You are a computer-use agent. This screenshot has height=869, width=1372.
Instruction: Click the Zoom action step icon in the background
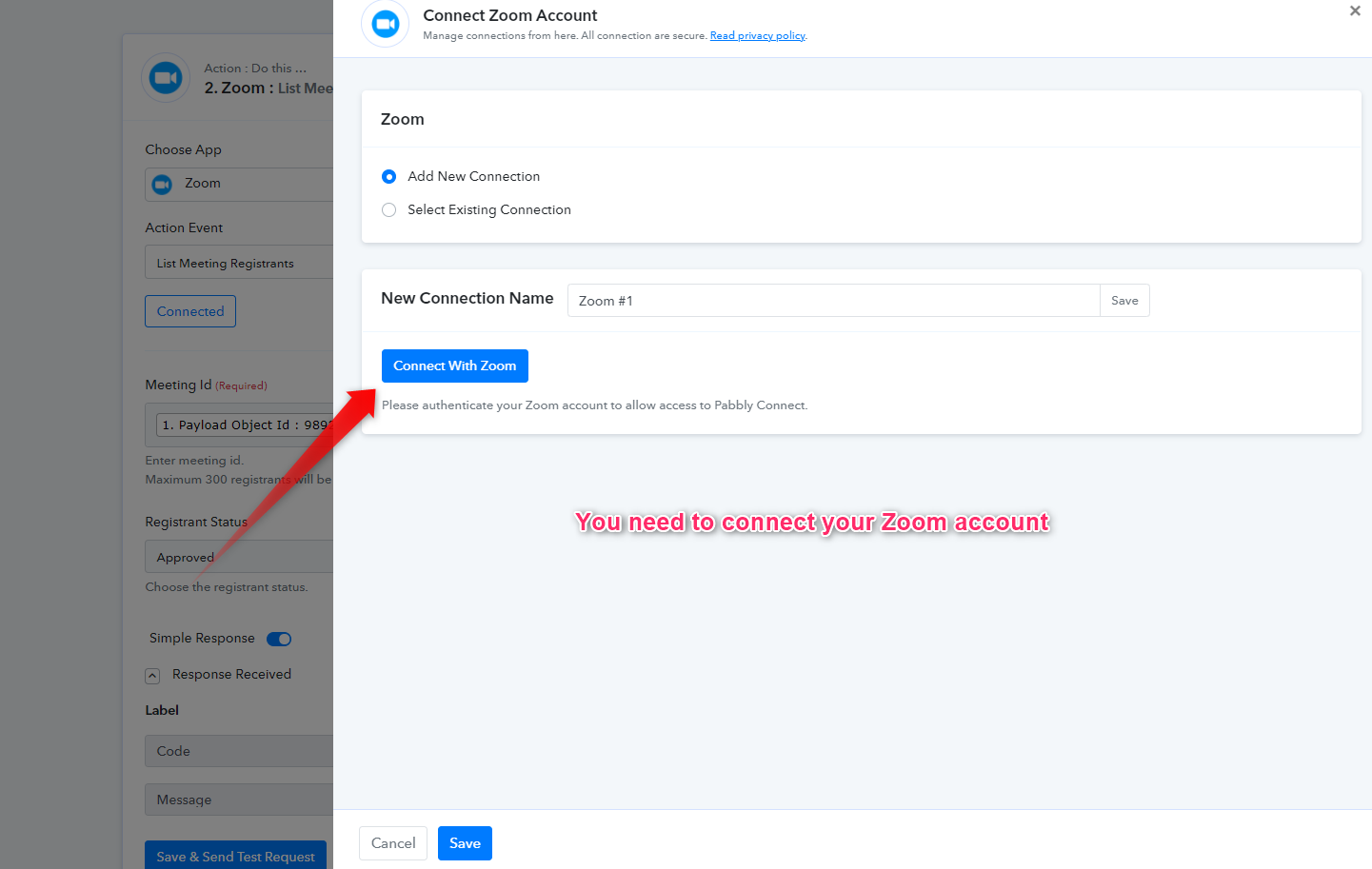tap(166, 78)
